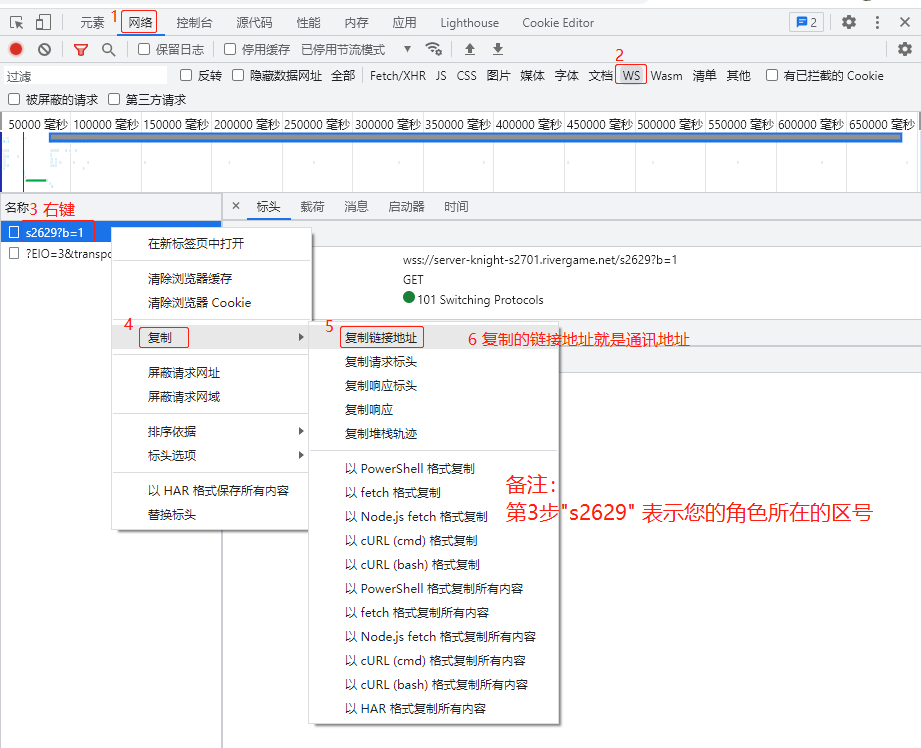Click the 过滤 filter input field
The width and height of the screenshot is (921, 748).
[x=85, y=75]
